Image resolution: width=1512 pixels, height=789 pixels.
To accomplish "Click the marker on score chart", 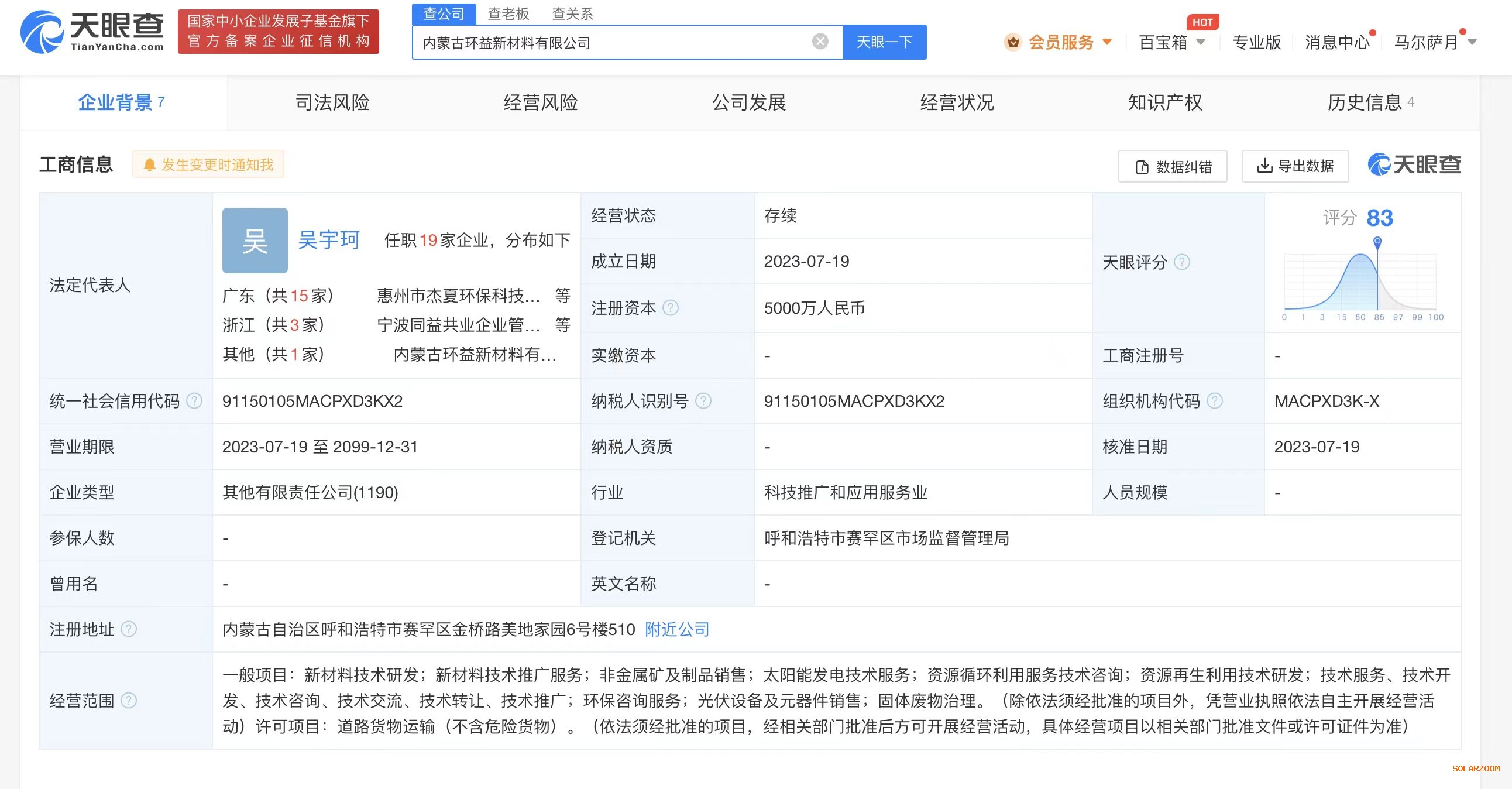I will tap(1377, 241).
